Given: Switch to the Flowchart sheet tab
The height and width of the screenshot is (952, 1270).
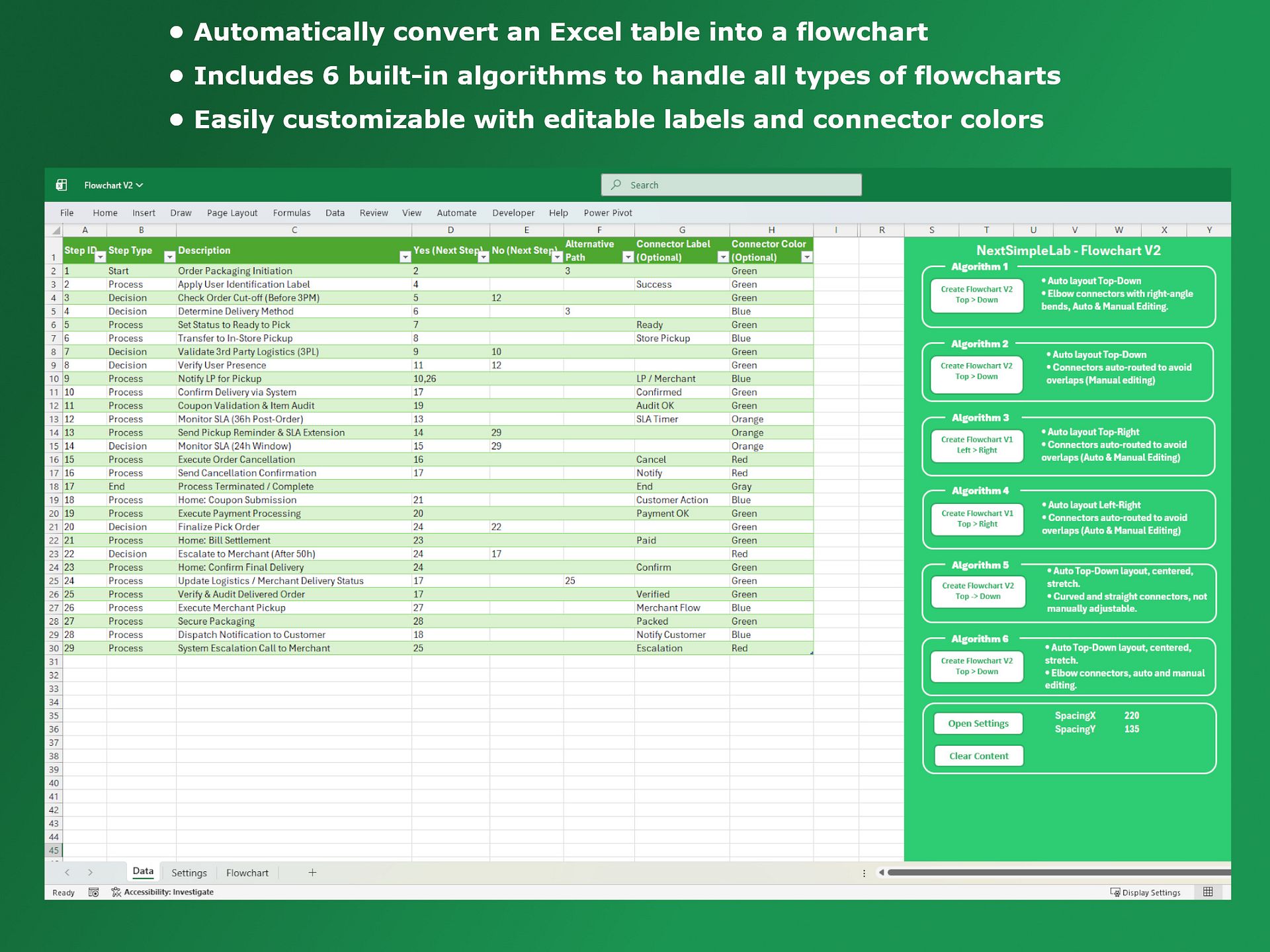Looking at the screenshot, I should tap(247, 873).
